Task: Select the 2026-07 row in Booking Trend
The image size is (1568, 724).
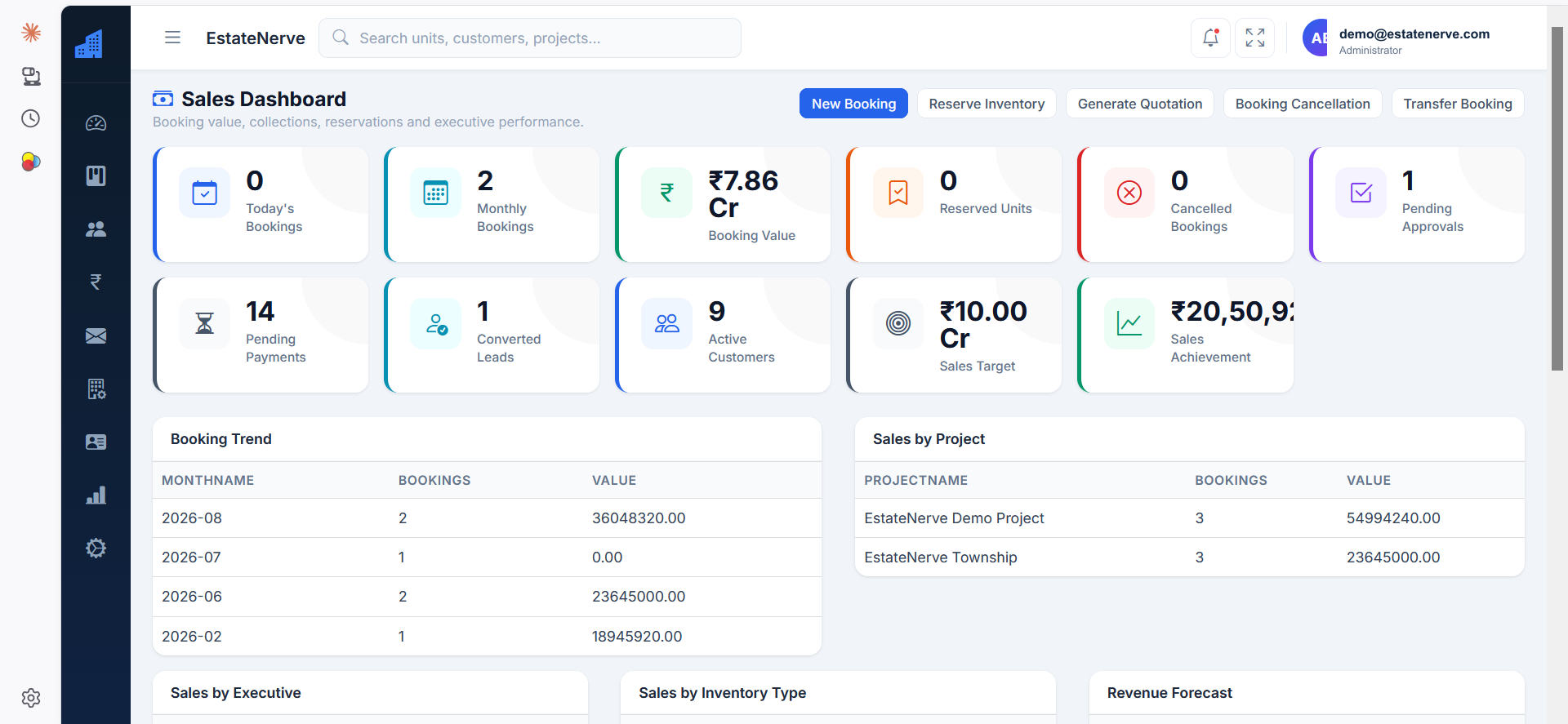Action: tap(487, 557)
